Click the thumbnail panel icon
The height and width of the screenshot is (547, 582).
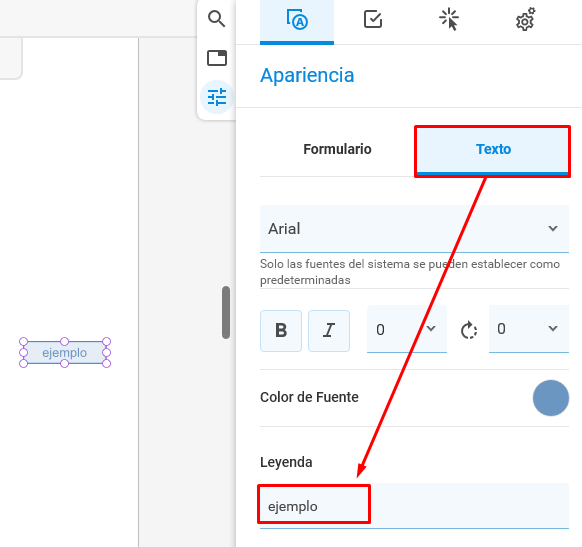pyautogui.click(x=217, y=58)
